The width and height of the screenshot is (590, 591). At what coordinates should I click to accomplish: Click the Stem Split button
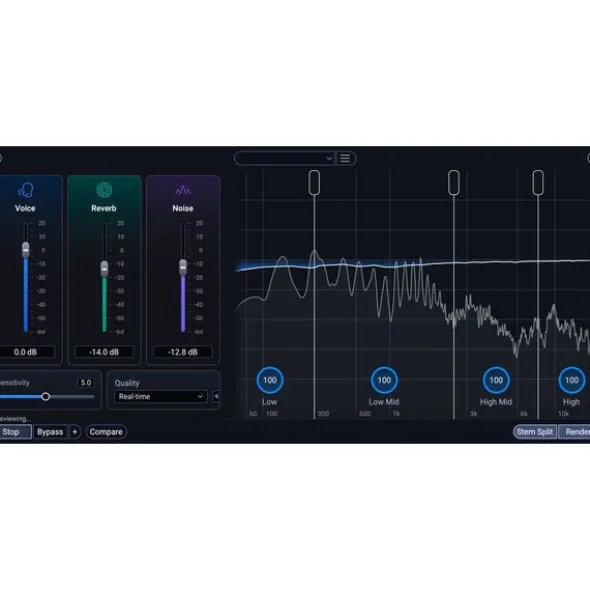pyautogui.click(x=535, y=432)
